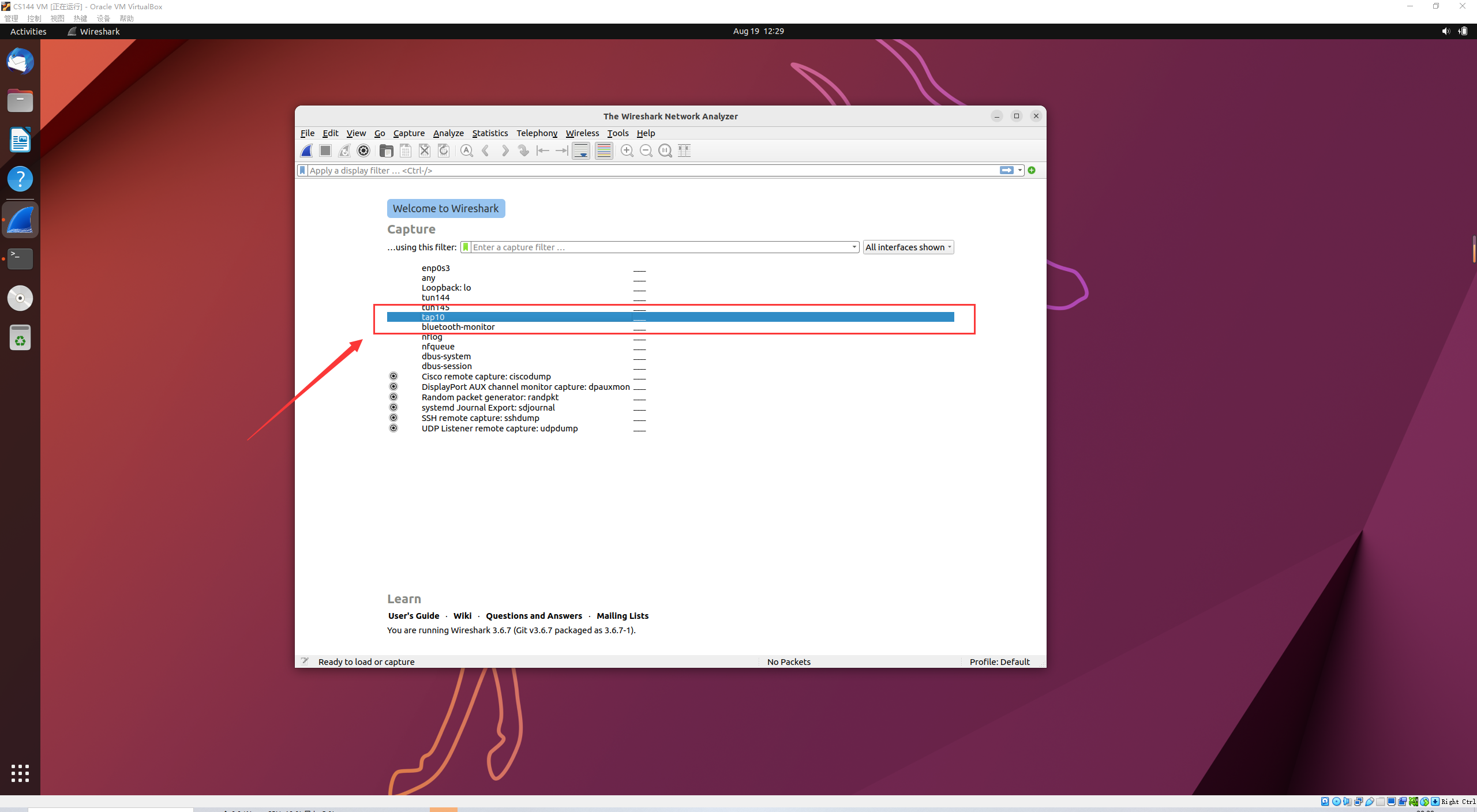Zoom in the main window text
Viewport: 1477px width, 812px height.
click(627, 151)
